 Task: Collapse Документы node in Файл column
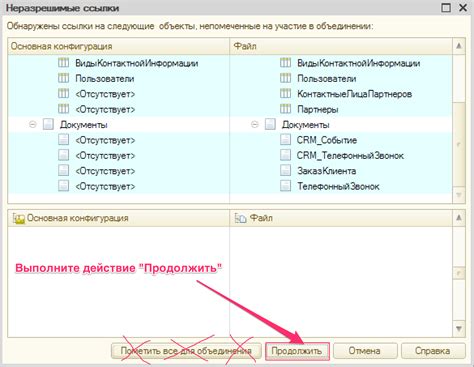click(255, 125)
